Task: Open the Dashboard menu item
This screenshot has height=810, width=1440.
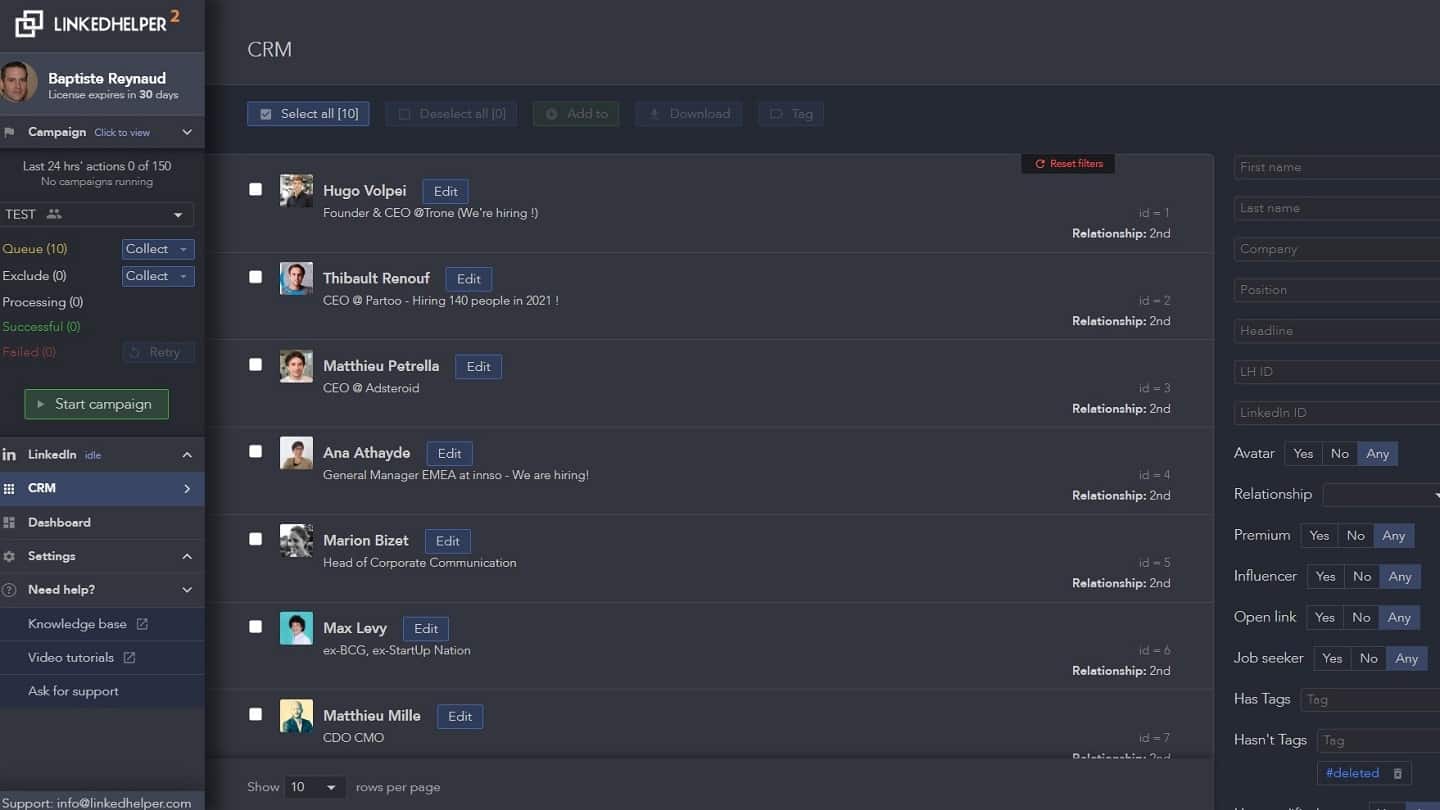Action: pyautogui.click(x=102, y=522)
